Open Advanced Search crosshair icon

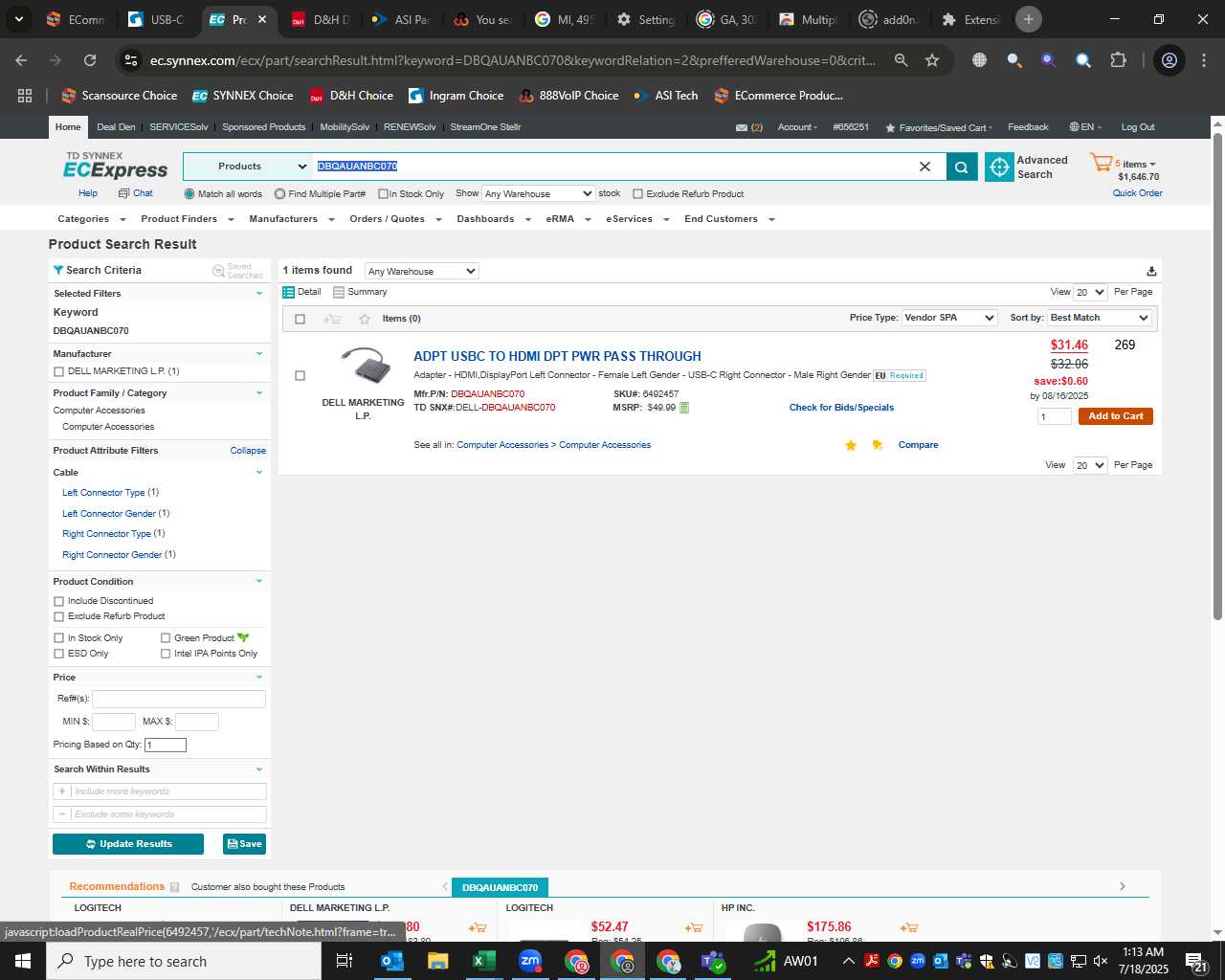pos(999,167)
